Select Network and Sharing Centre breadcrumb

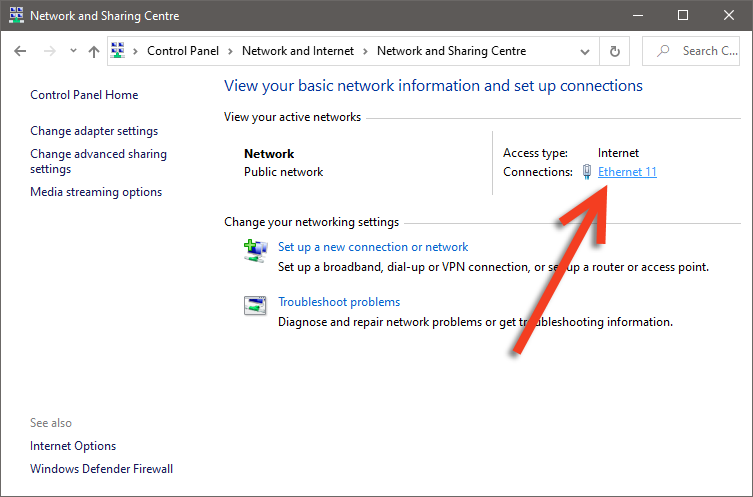pos(451,51)
